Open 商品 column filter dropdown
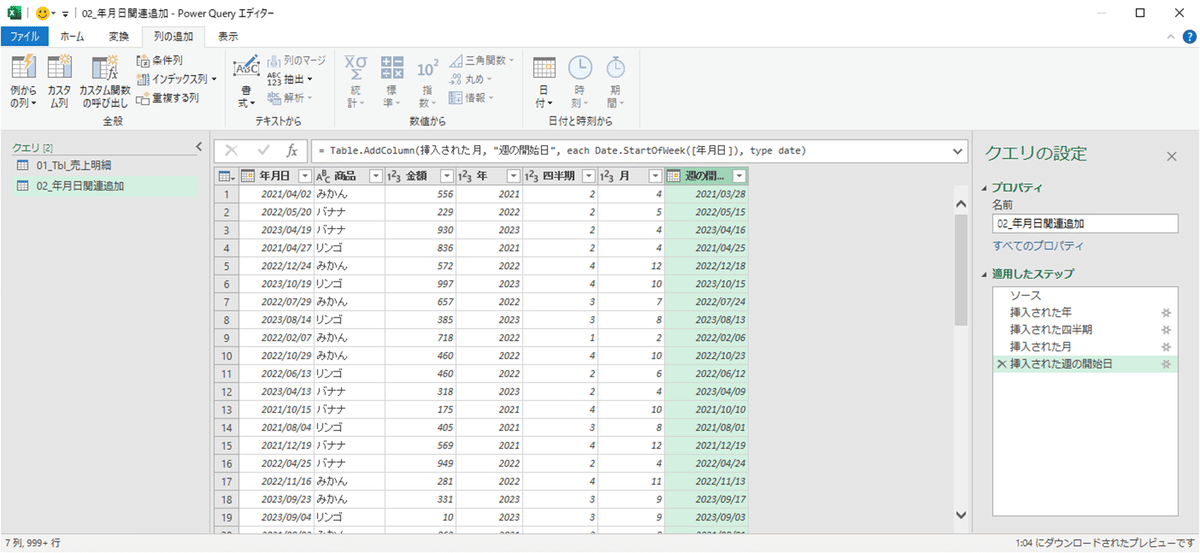Viewport: 1200px width, 553px height. tap(374, 176)
